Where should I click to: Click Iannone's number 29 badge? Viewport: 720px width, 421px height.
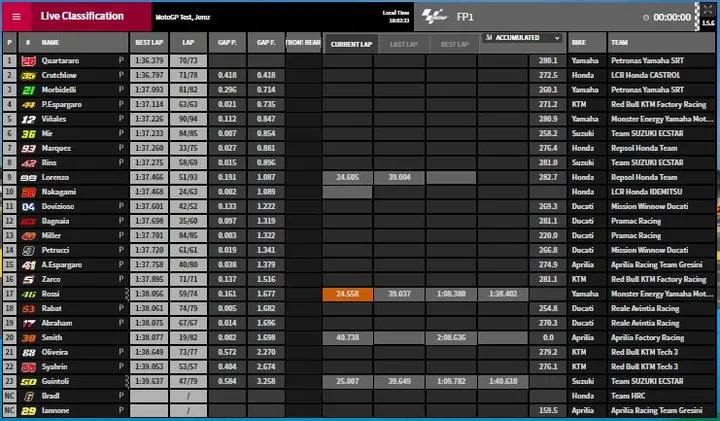click(28, 411)
